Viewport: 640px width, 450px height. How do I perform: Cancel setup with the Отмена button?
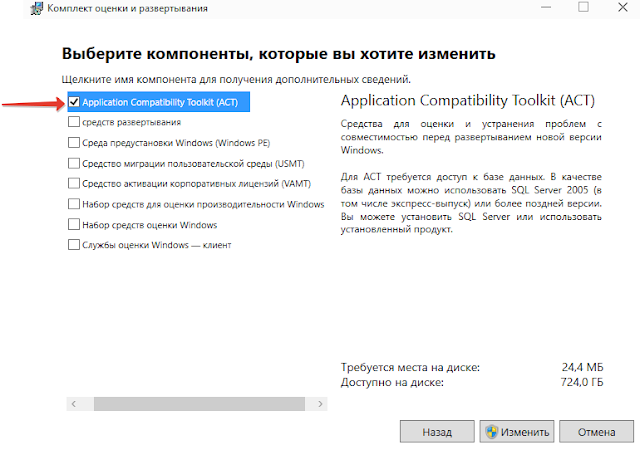(596, 432)
